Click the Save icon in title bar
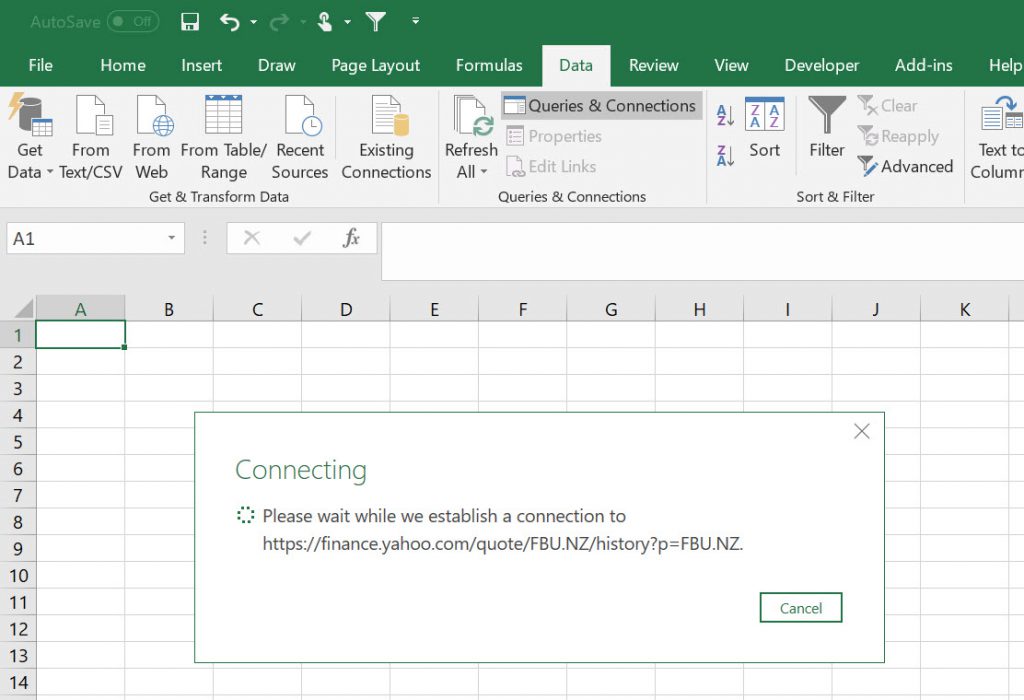 point(190,21)
